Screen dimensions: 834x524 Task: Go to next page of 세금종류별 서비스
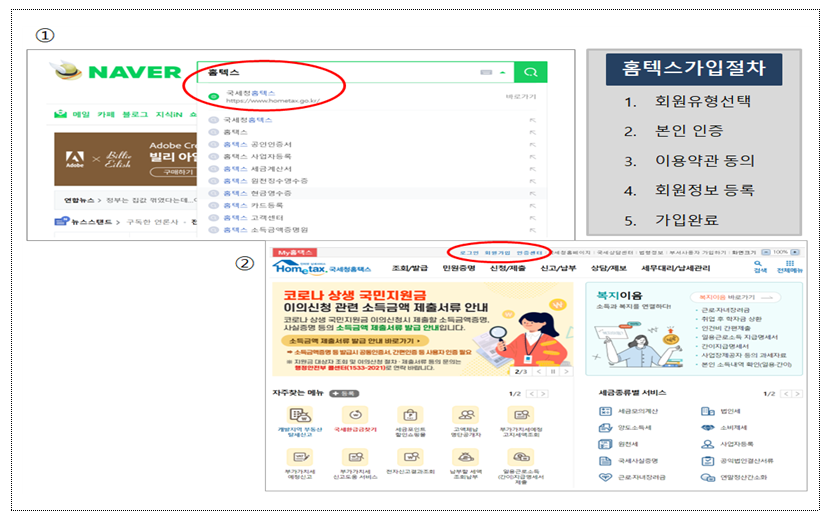pos(797,394)
